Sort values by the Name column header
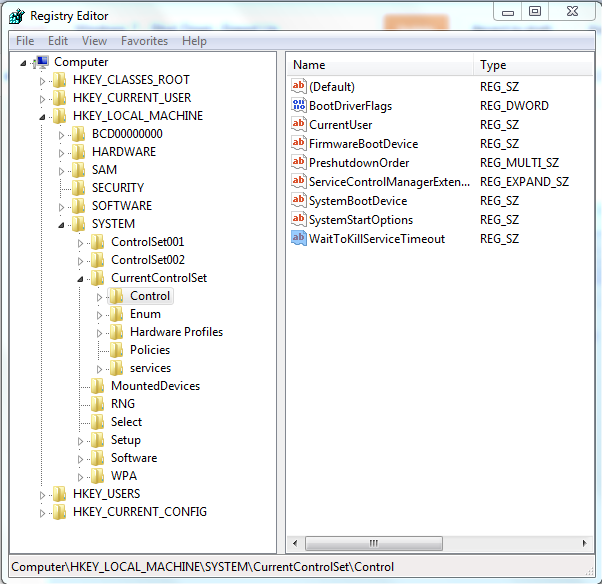602x584 pixels. point(380,65)
